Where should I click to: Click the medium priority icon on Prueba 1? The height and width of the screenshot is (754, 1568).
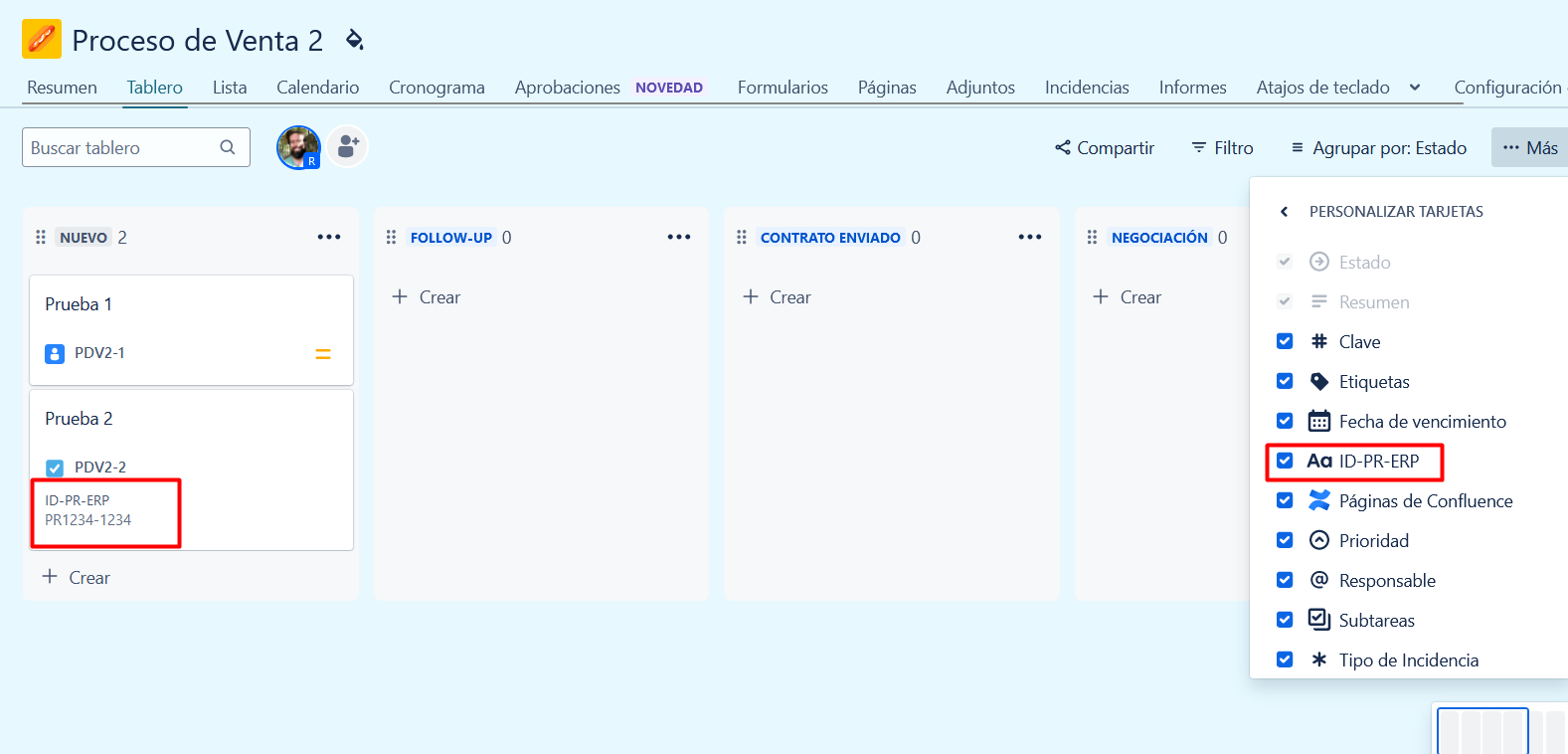[x=323, y=354]
